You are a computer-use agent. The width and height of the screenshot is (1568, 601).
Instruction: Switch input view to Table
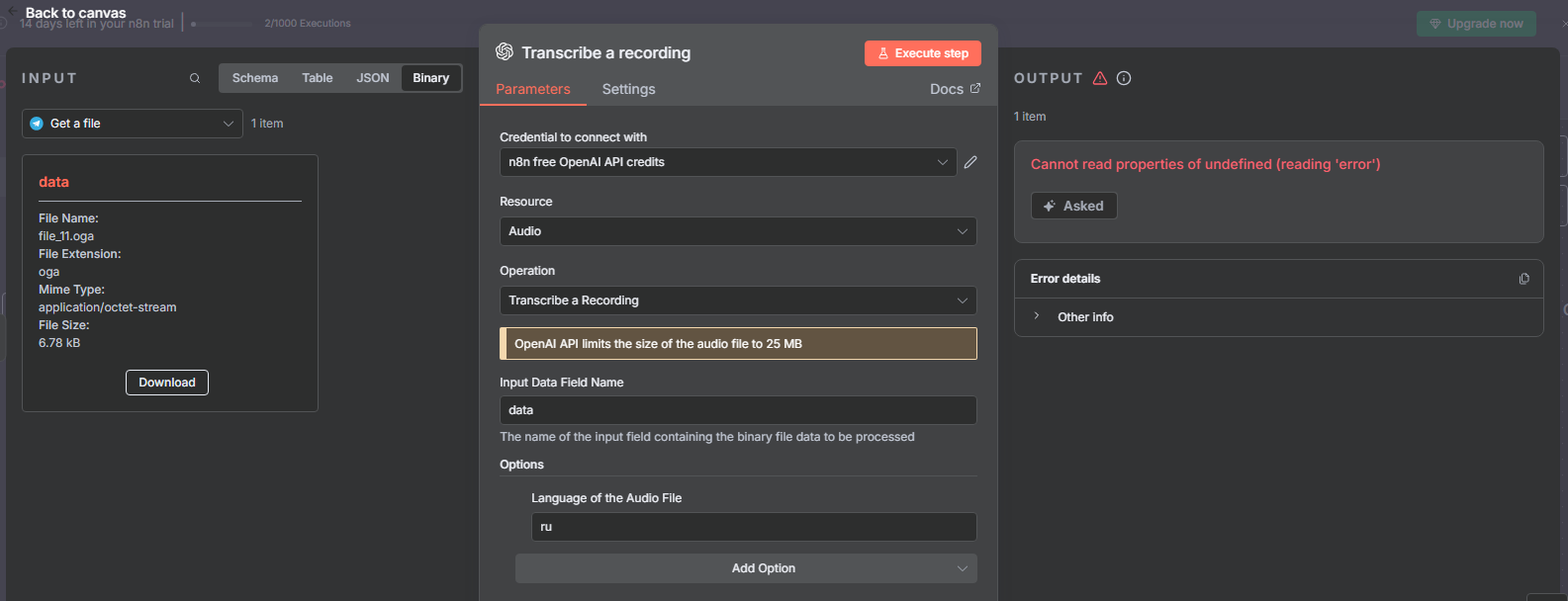[x=318, y=78]
